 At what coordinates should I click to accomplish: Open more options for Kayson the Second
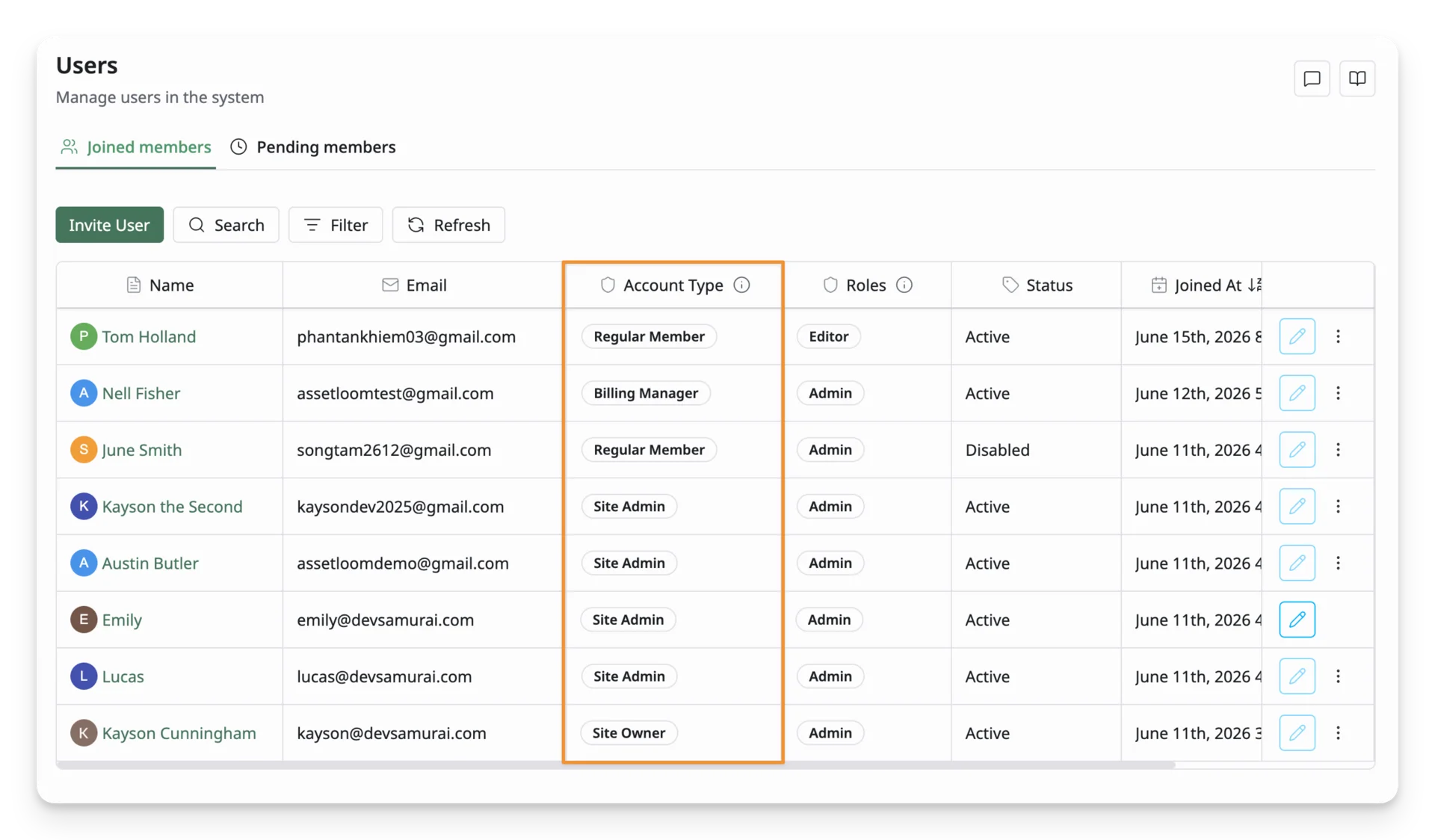1338,507
